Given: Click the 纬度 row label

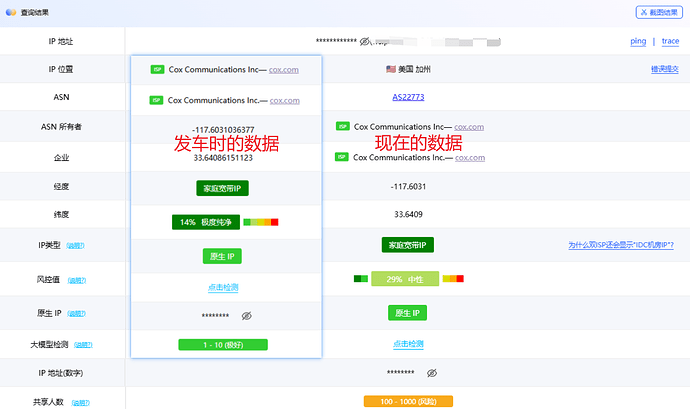Looking at the screenshot, I should click(61, 214).
